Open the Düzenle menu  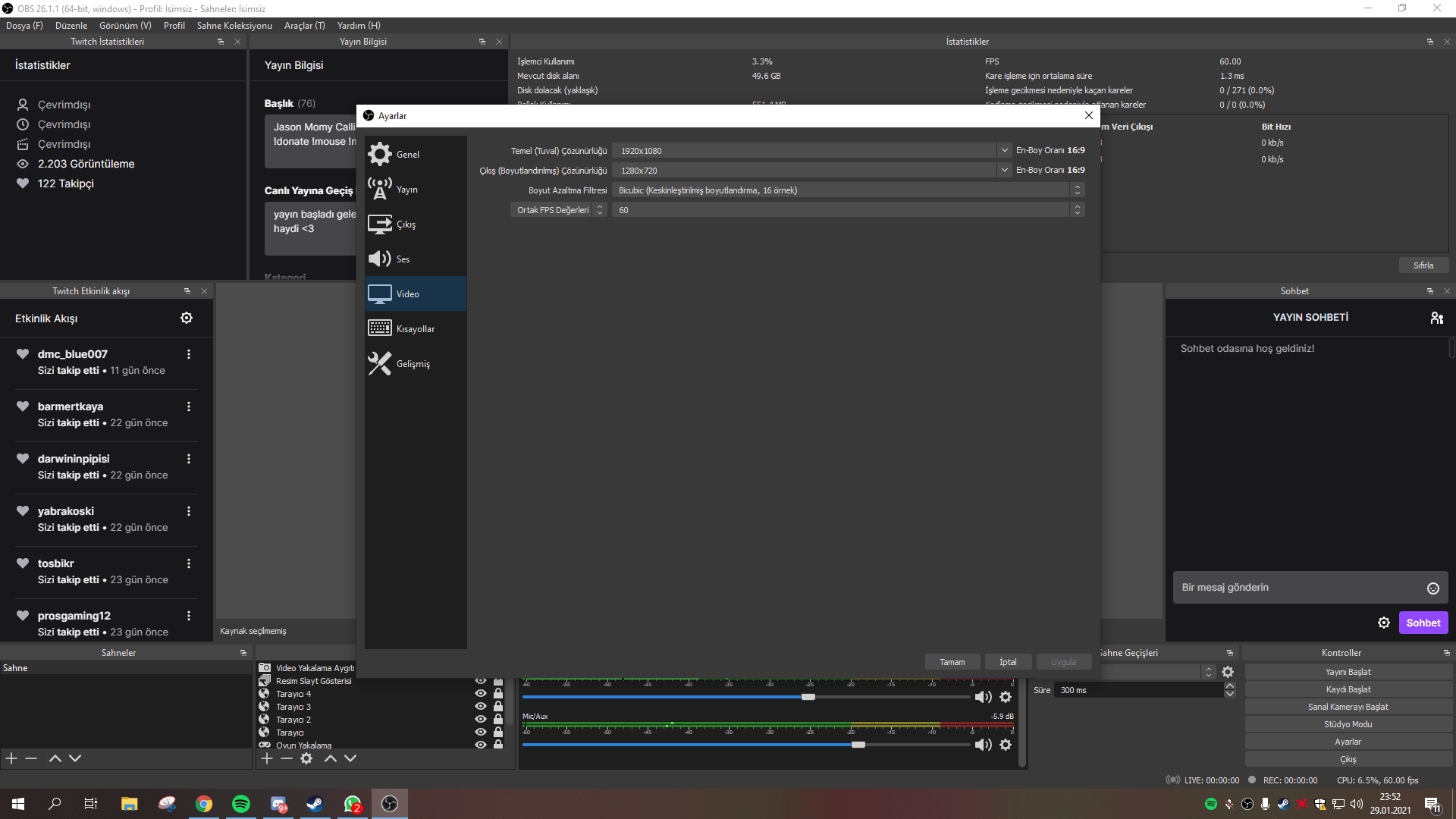[71, 25]
